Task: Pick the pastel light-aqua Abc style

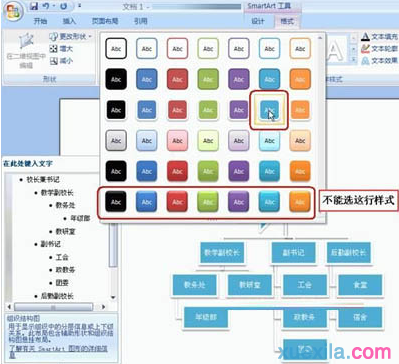Action: click(x=269, y=141)
